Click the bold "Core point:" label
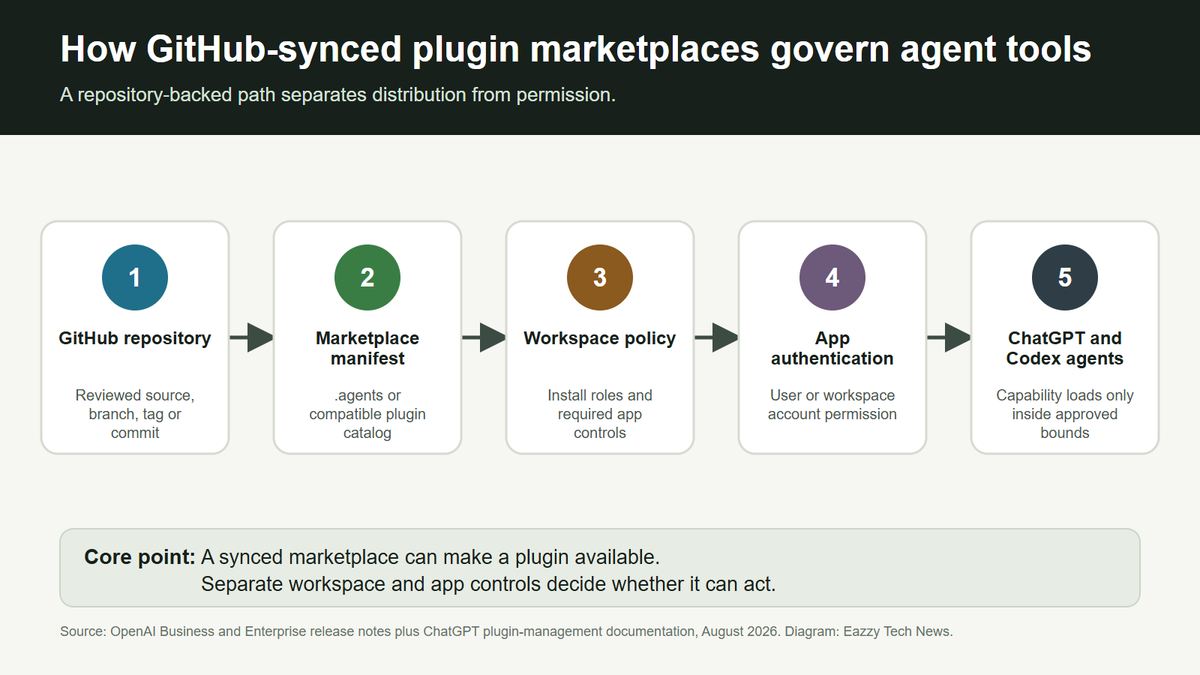The image size is (1200, 675). [140, 556]
